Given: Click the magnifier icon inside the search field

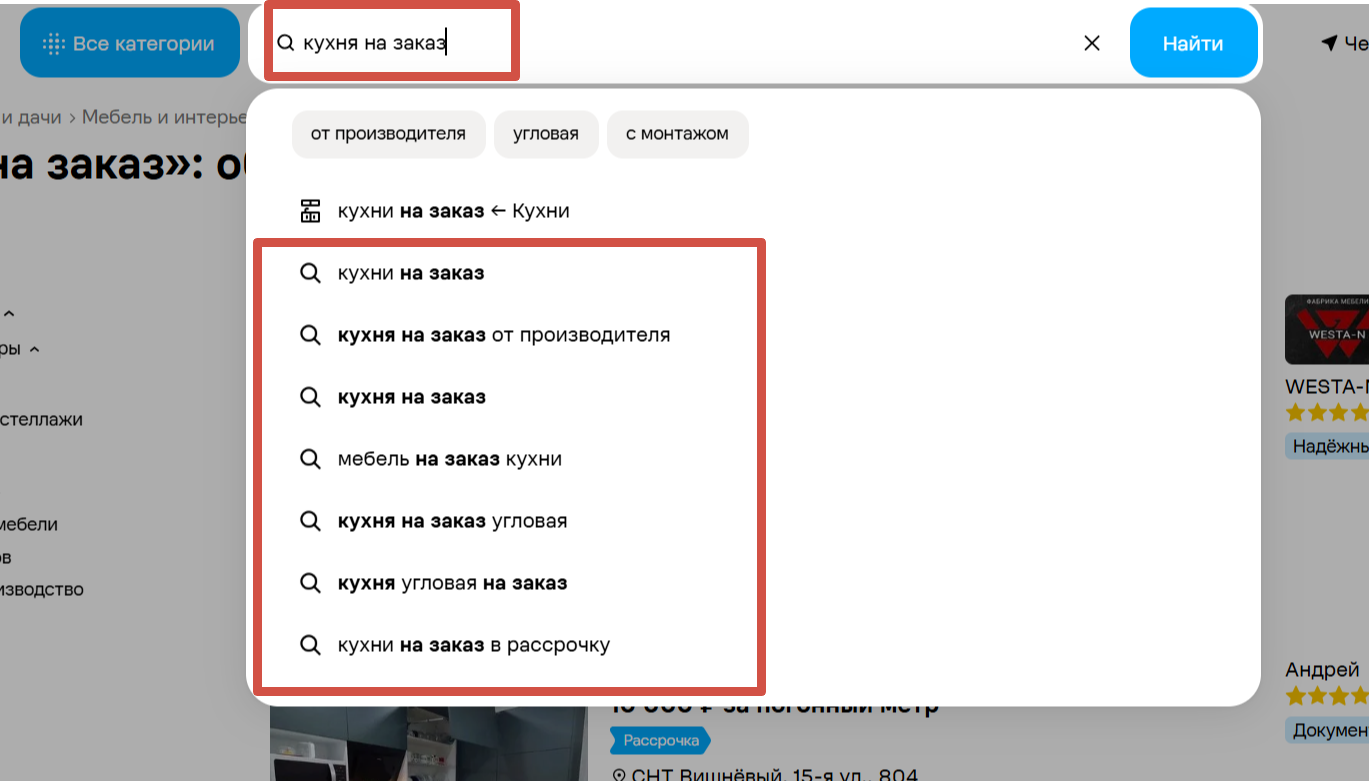Looking at the screenshot, I should tap(285, 43).
